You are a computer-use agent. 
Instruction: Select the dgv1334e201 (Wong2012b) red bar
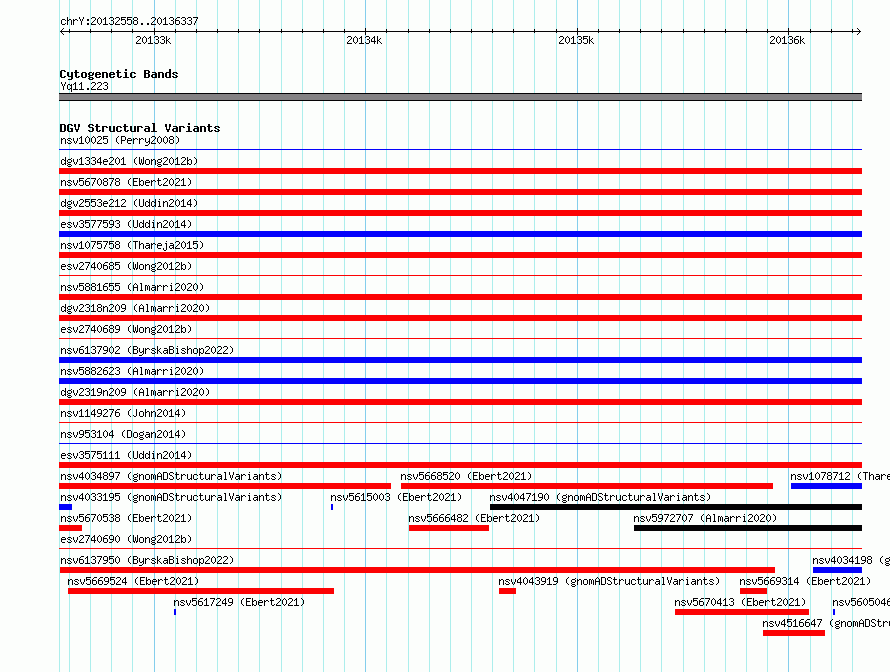coord(460,171)
